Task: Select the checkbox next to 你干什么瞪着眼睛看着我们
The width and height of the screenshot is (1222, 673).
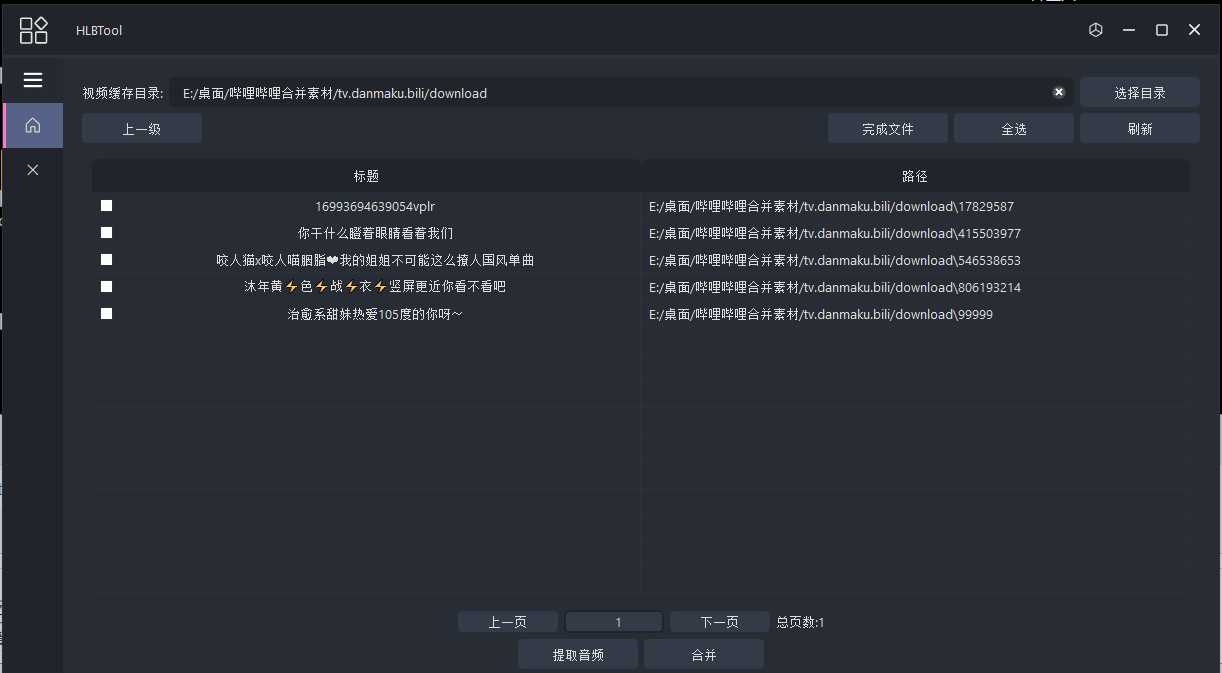Action: point(106,232)
